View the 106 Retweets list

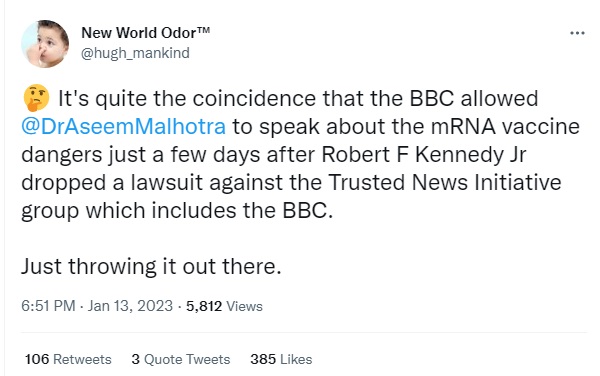point(68,359)
